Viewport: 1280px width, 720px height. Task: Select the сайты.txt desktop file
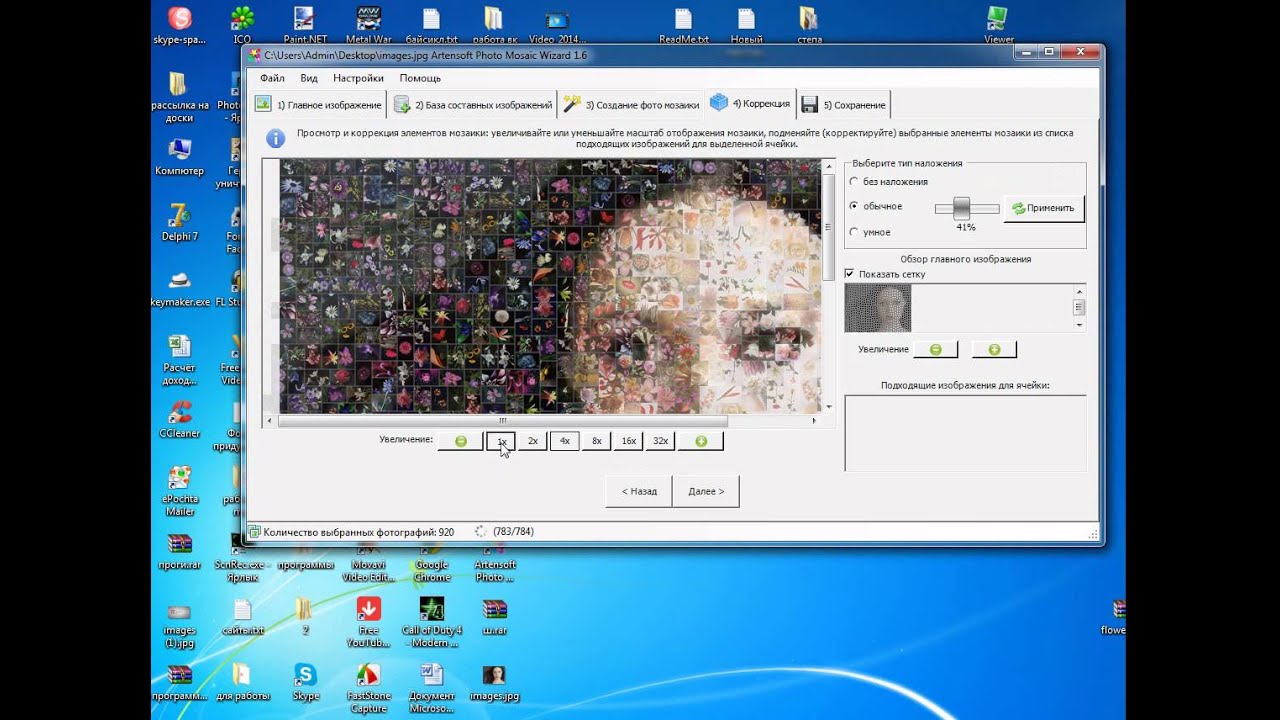coord(242,616)
